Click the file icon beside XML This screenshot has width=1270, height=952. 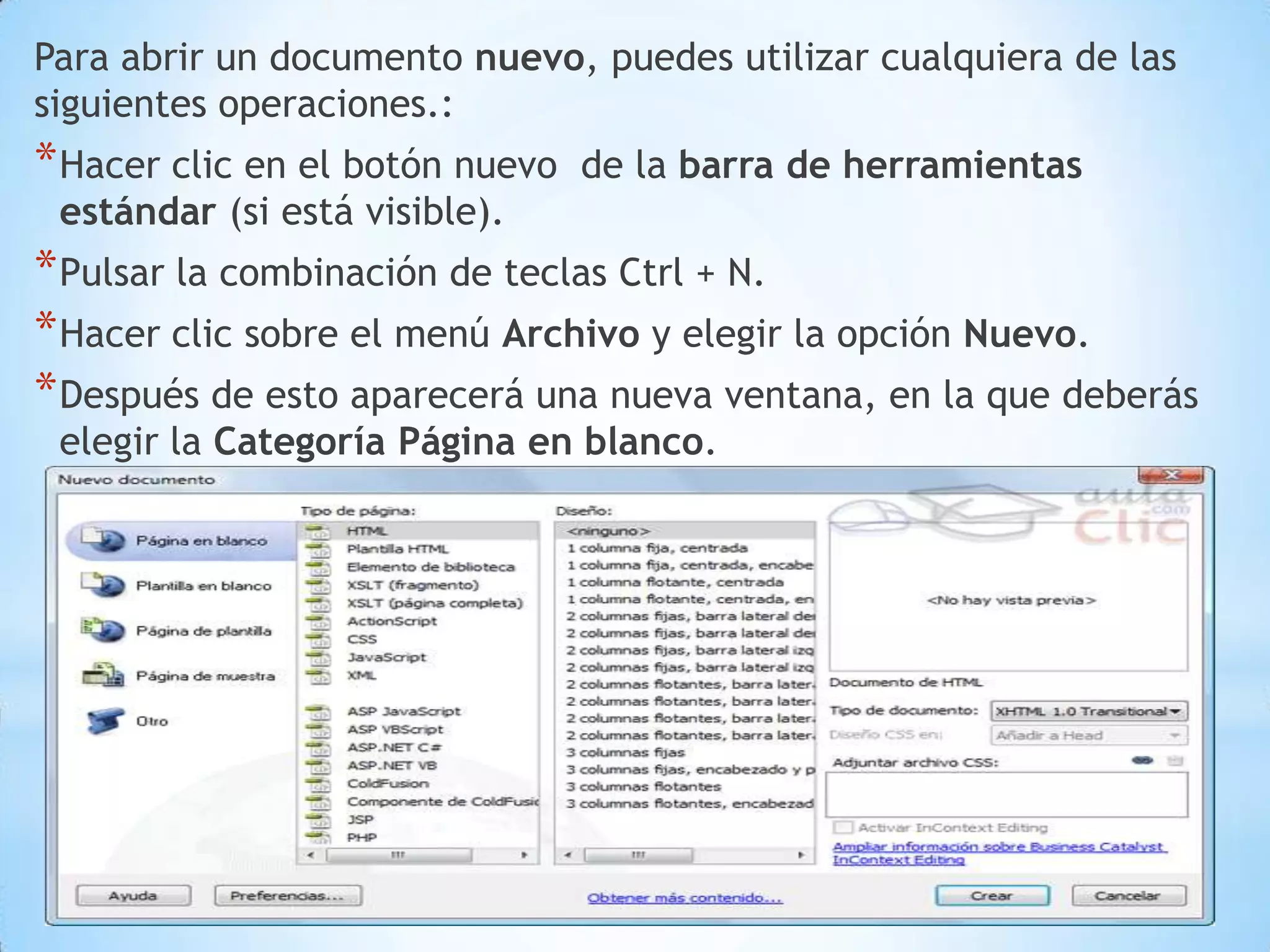pyautogui.click(x=318, y=676)
